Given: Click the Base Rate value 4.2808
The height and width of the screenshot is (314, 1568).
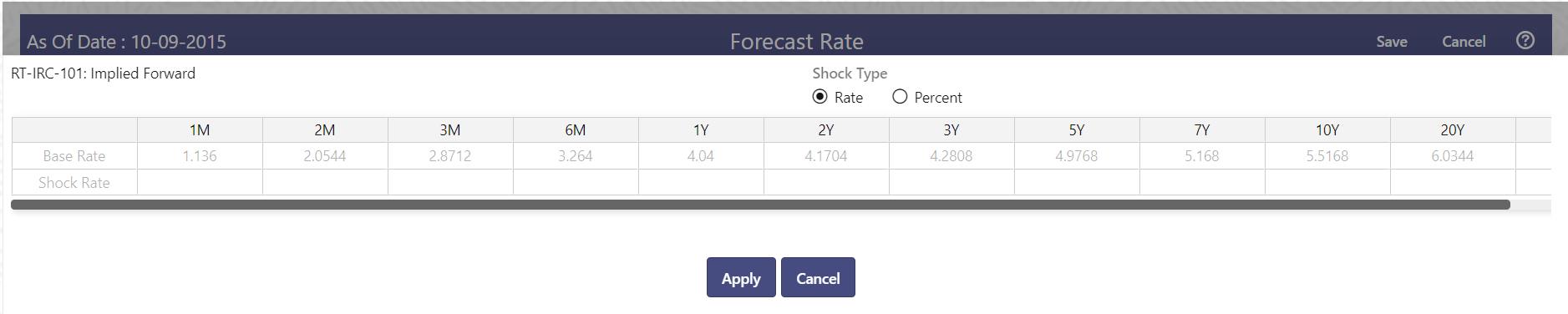Looking at the screenshot, I should (x=951, y=156).
